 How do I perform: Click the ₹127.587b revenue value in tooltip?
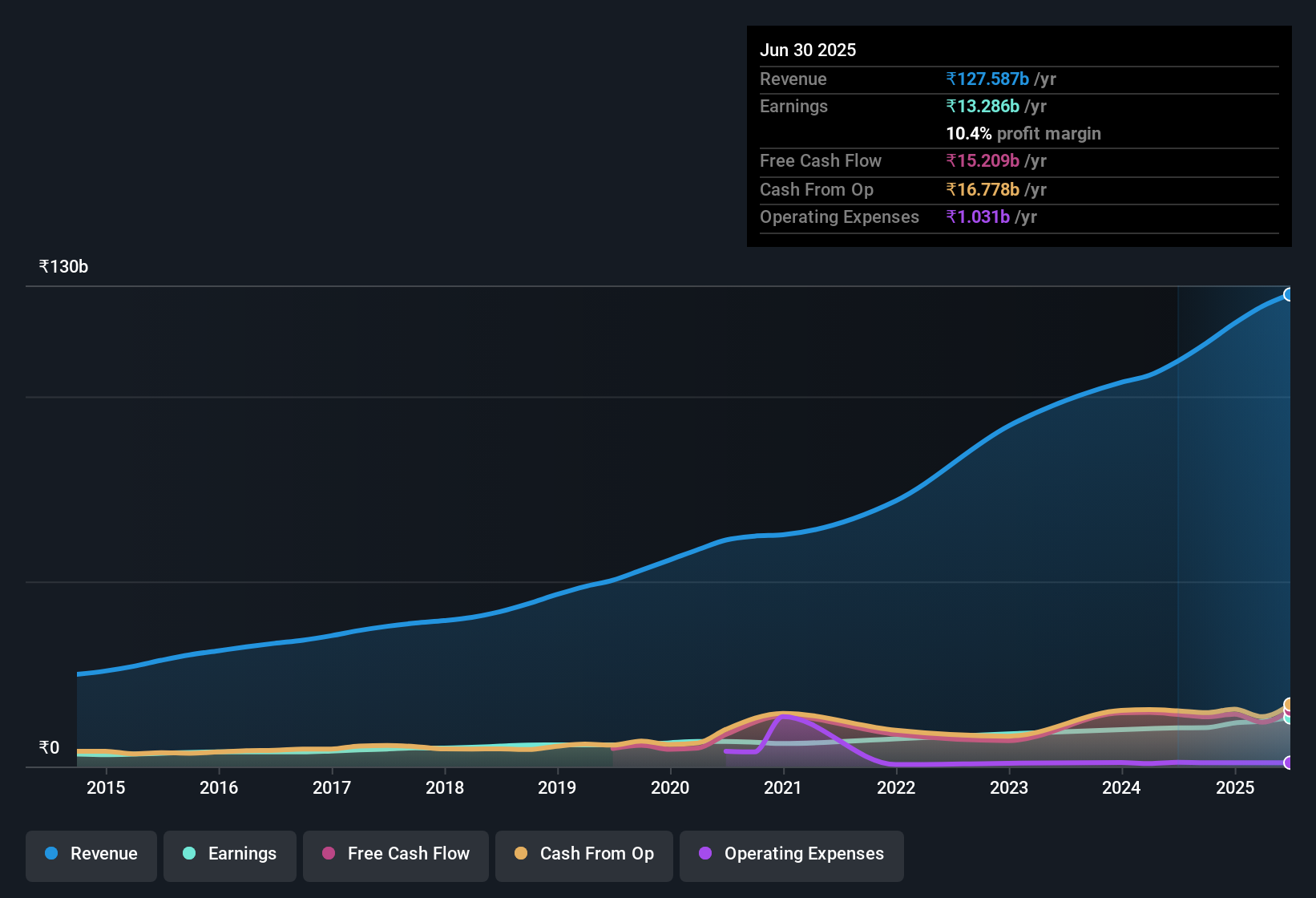click(x=987, y=79)
